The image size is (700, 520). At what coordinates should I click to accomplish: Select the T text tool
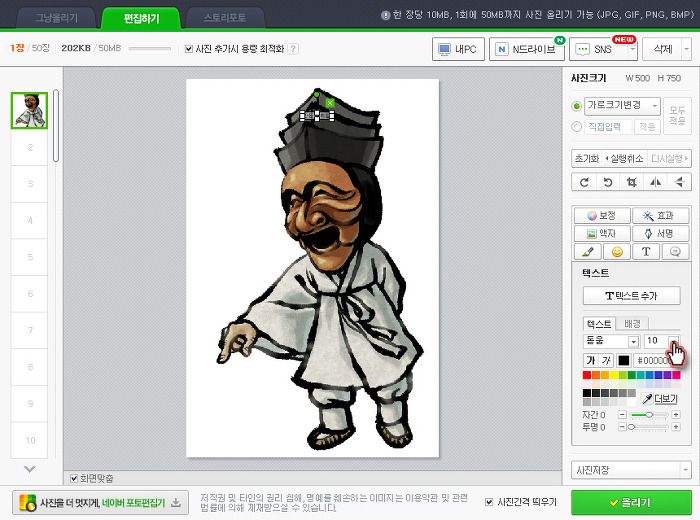(646, 252)
